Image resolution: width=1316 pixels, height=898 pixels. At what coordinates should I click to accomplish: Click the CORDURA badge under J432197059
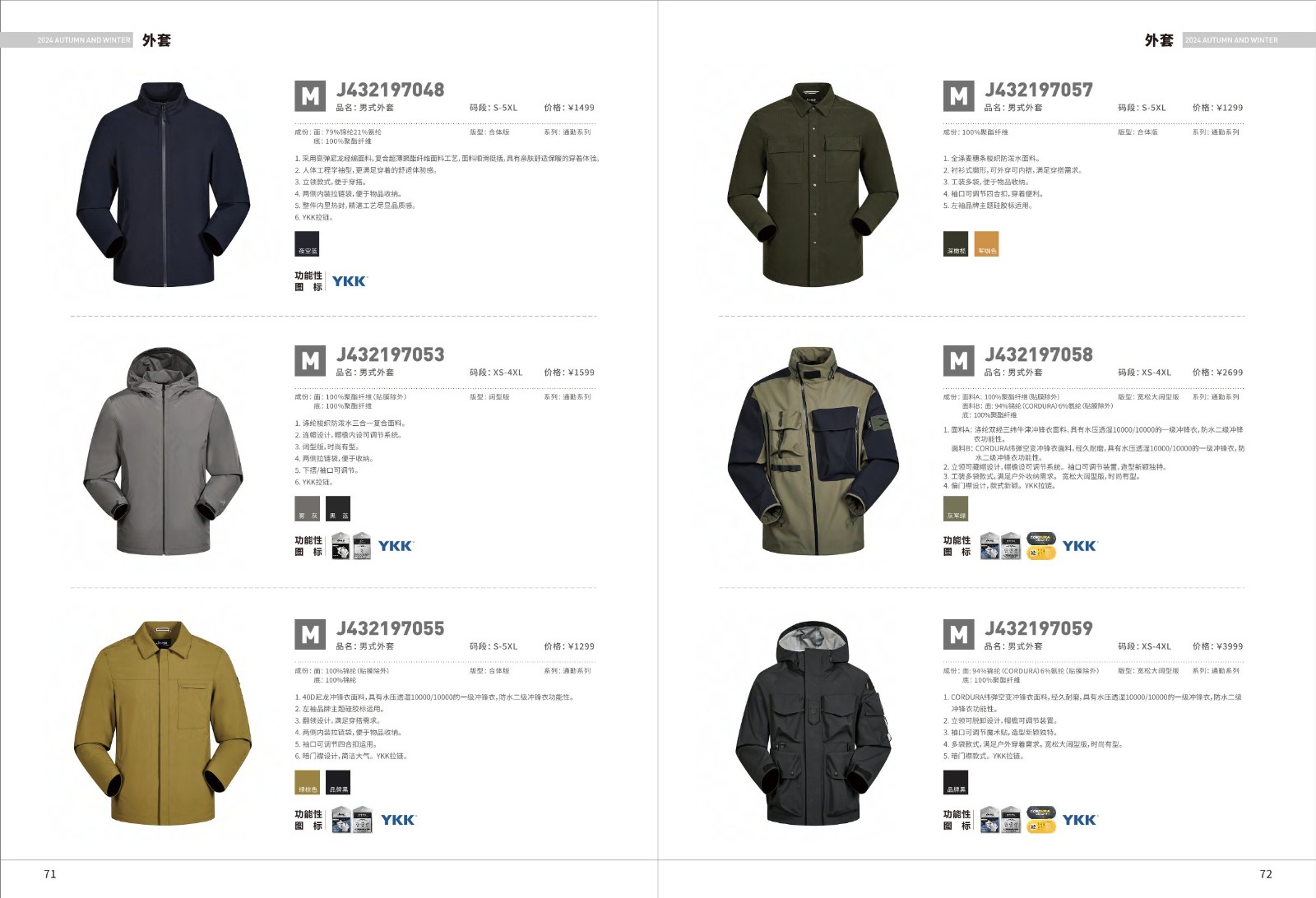click(1040, 820)
